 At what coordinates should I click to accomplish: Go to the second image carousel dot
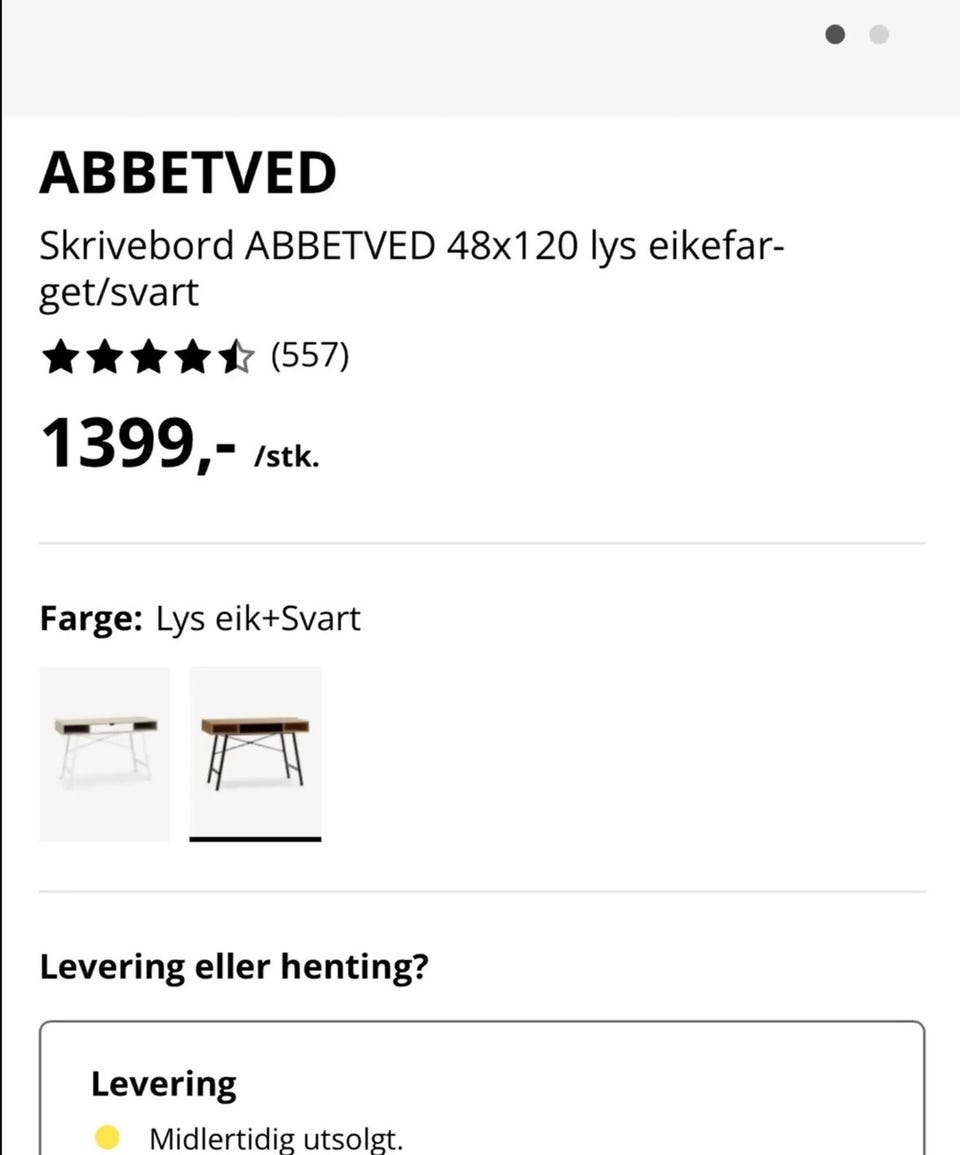click(879, 35)
